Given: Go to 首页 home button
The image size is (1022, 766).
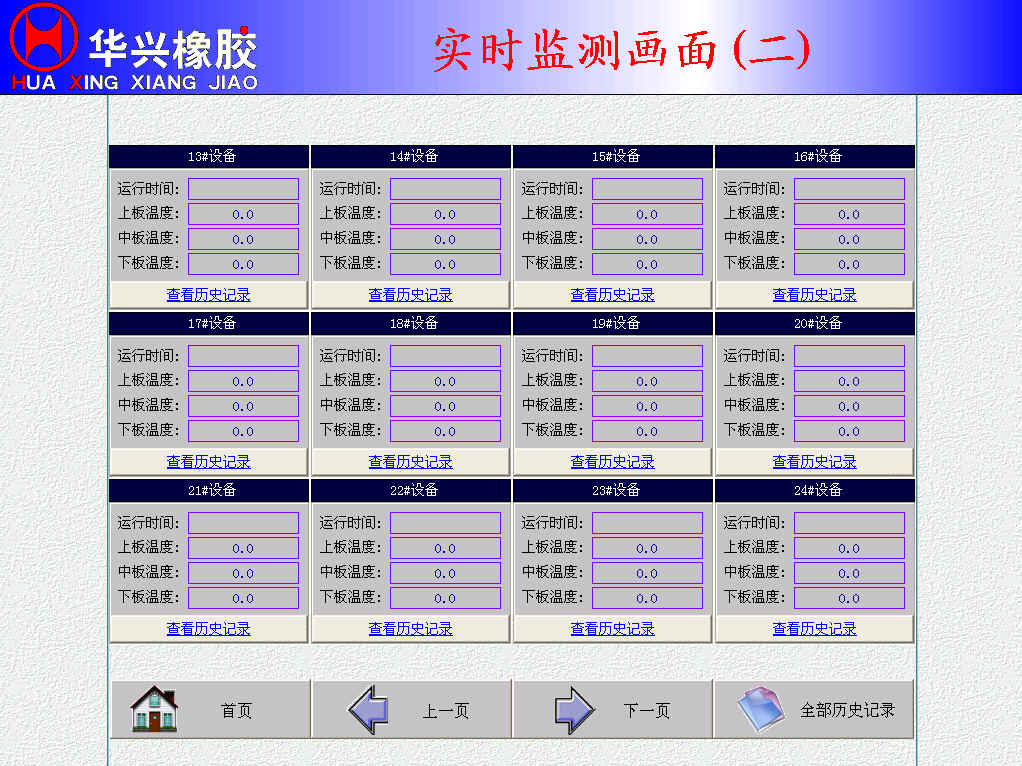Looking at the screenshot, I should [x=210, y=709].
